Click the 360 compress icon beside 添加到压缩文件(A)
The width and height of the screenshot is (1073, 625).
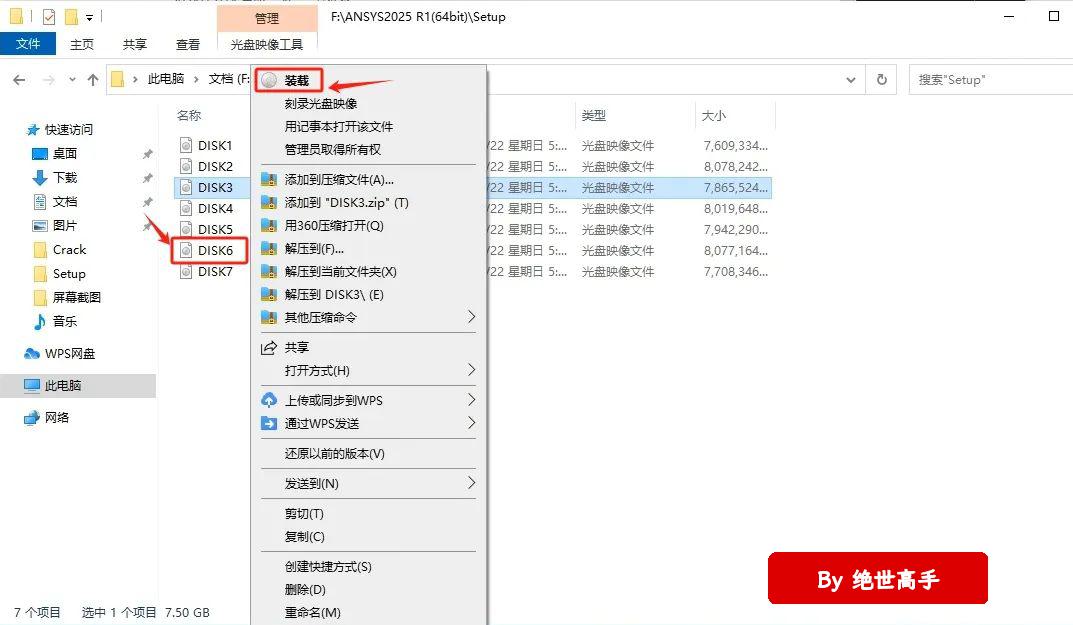[268, 180]
